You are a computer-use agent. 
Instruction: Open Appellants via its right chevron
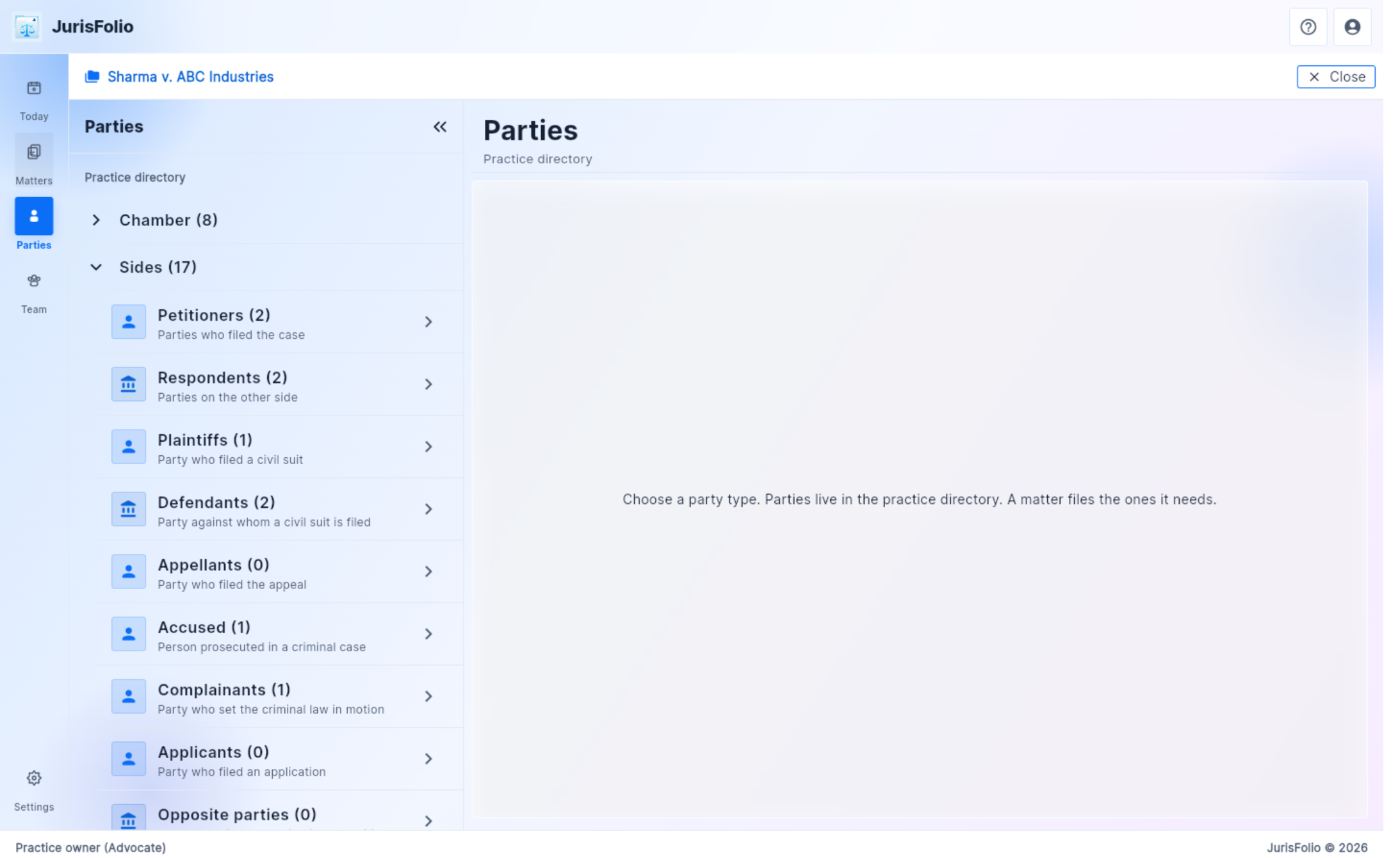point(428,571)
